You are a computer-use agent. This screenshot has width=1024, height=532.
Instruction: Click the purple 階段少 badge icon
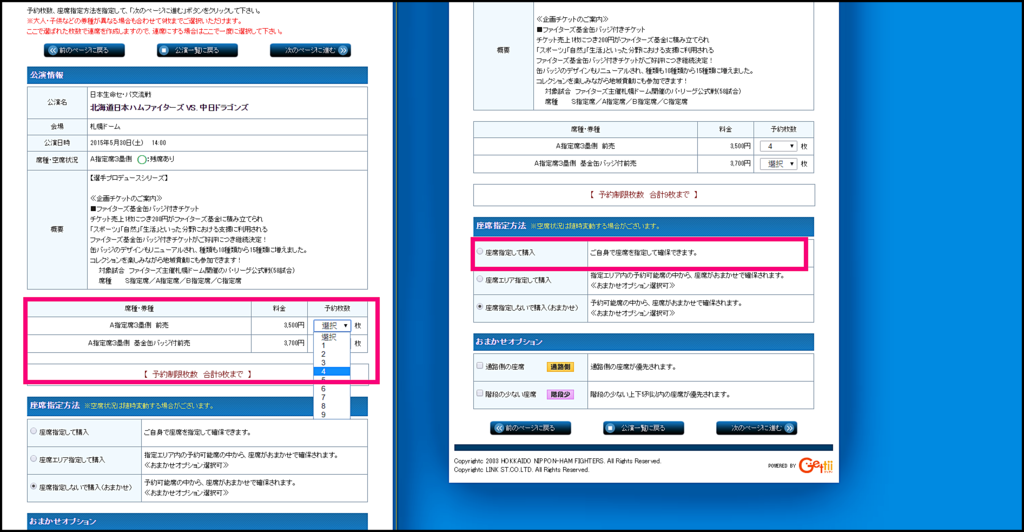pyautogui.click(x=560, y=394)
